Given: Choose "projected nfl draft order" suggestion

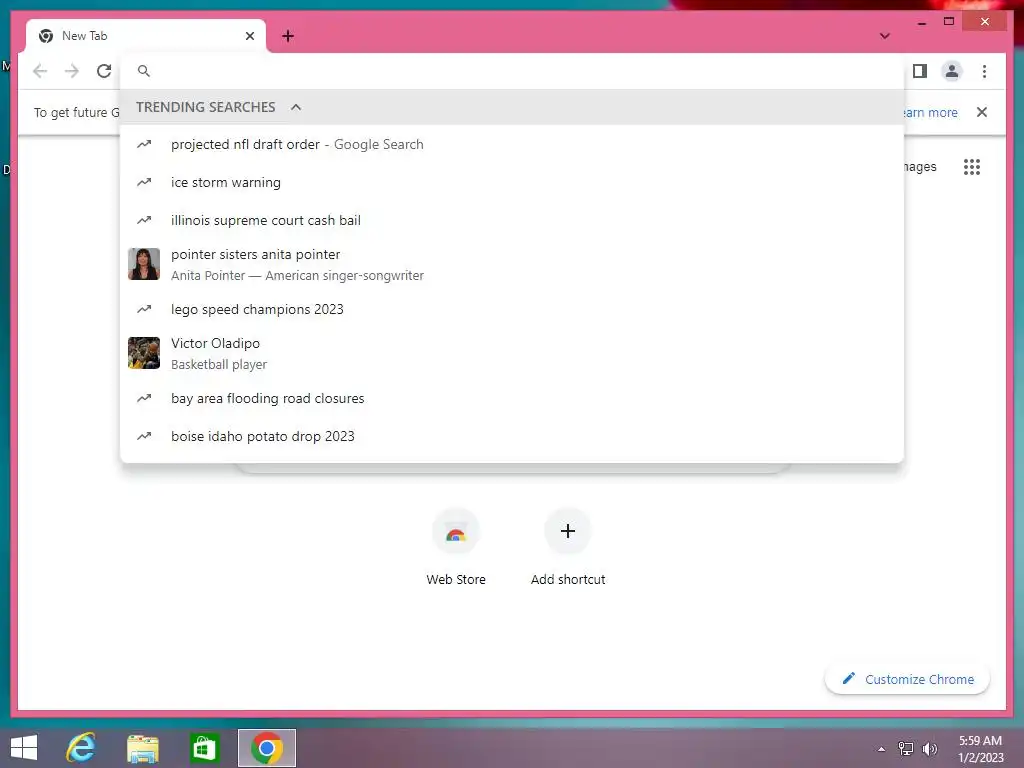Looking at the screenshot, I should pos(512,144).
